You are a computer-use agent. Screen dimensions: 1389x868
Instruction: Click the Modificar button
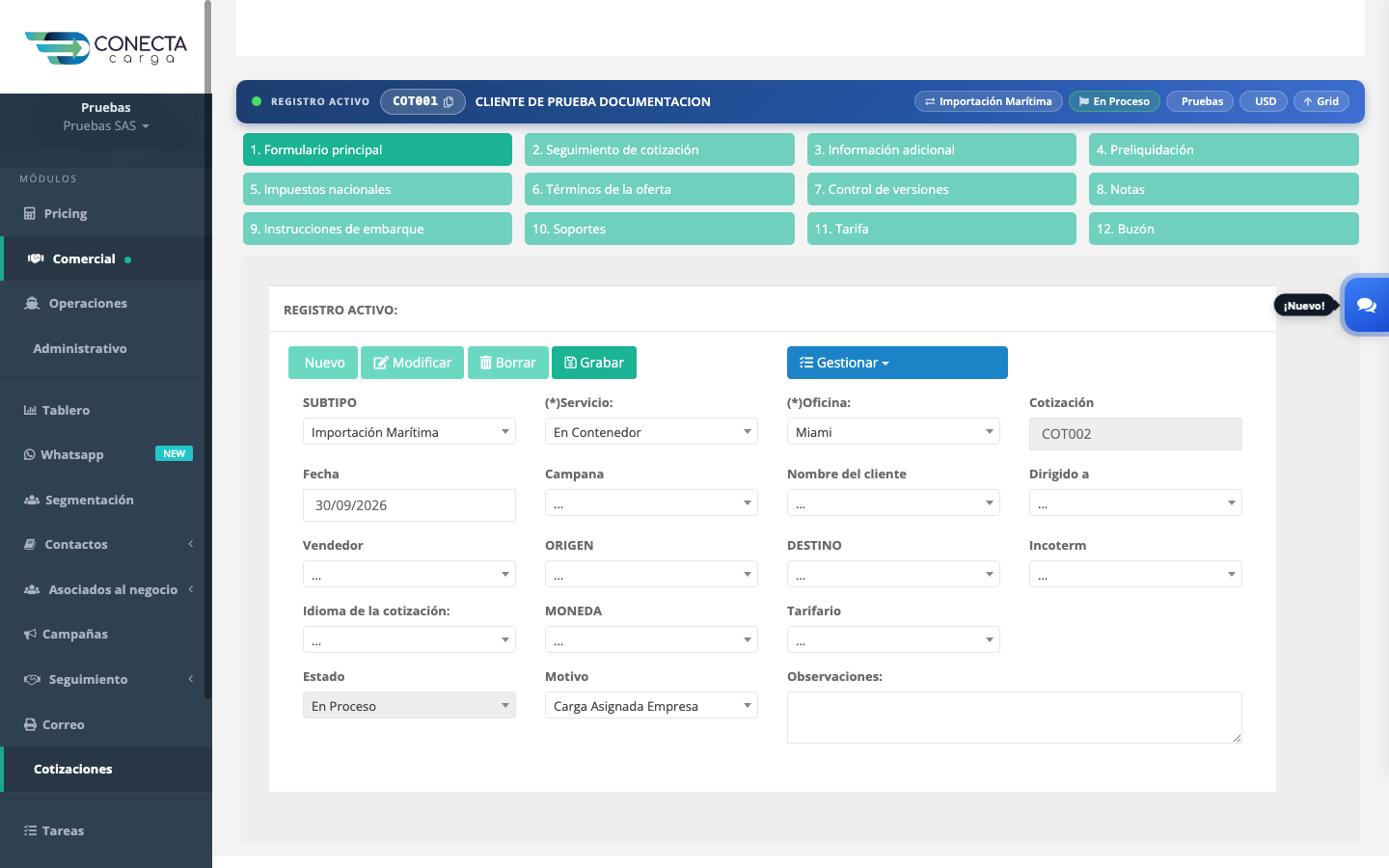pos(412,363)
